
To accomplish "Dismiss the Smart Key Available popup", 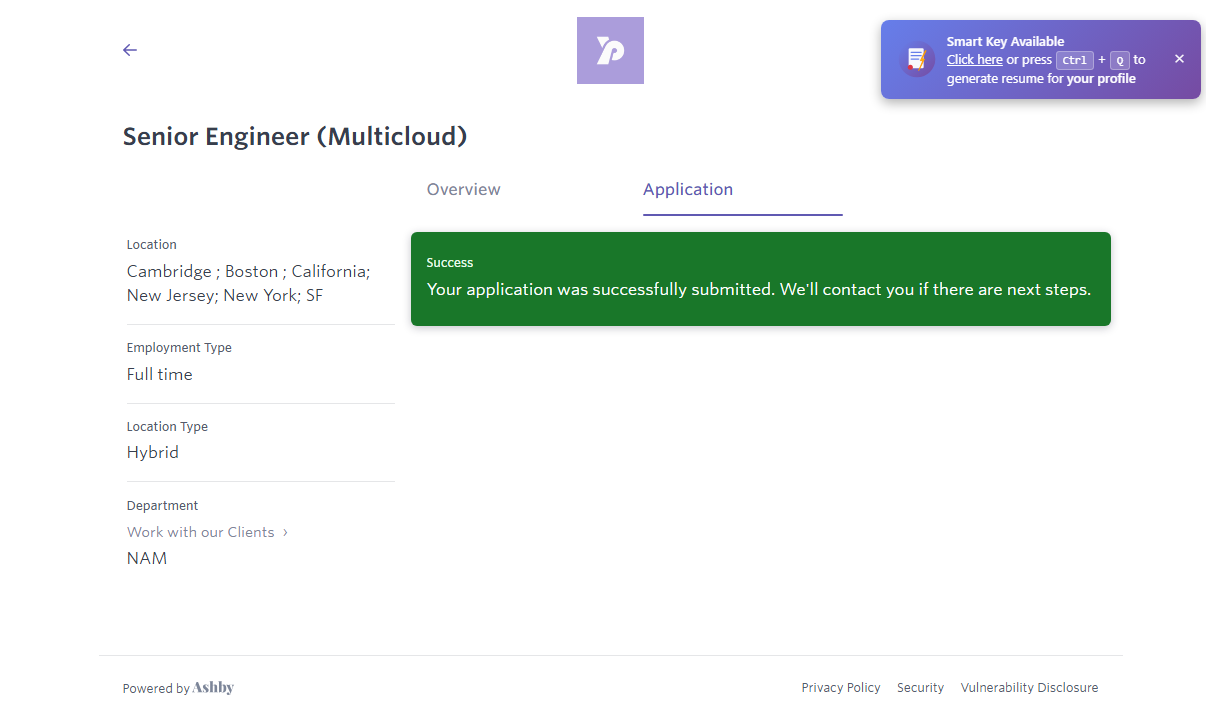I will coord(1179,59).
